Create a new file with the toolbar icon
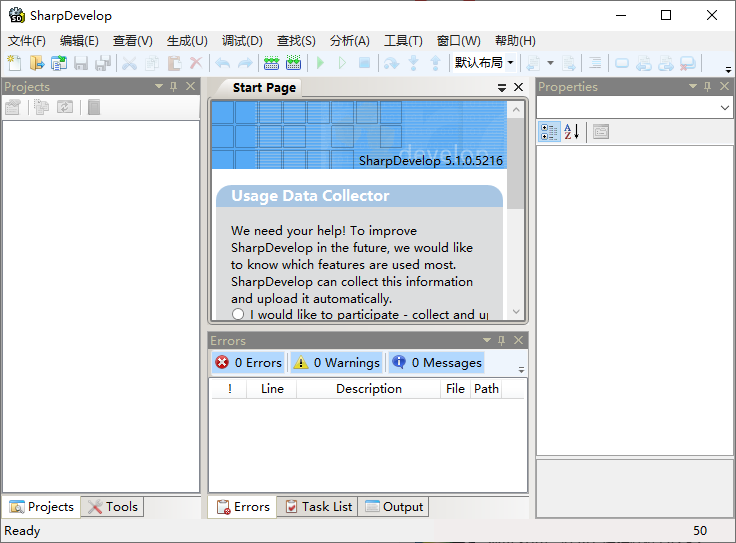736x543 pixels. 14,62
